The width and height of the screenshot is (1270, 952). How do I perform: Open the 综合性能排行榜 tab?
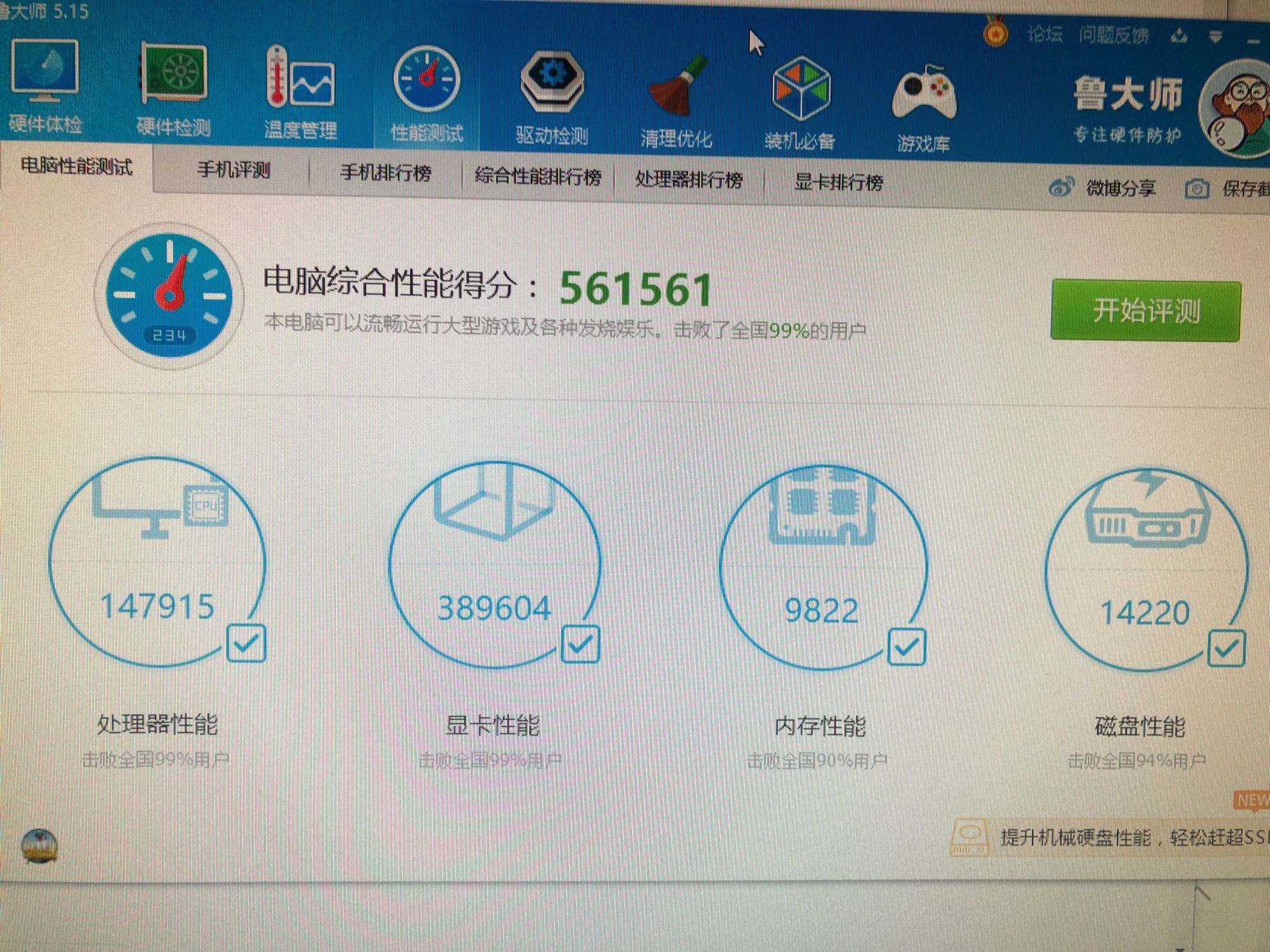pos(538,176)
